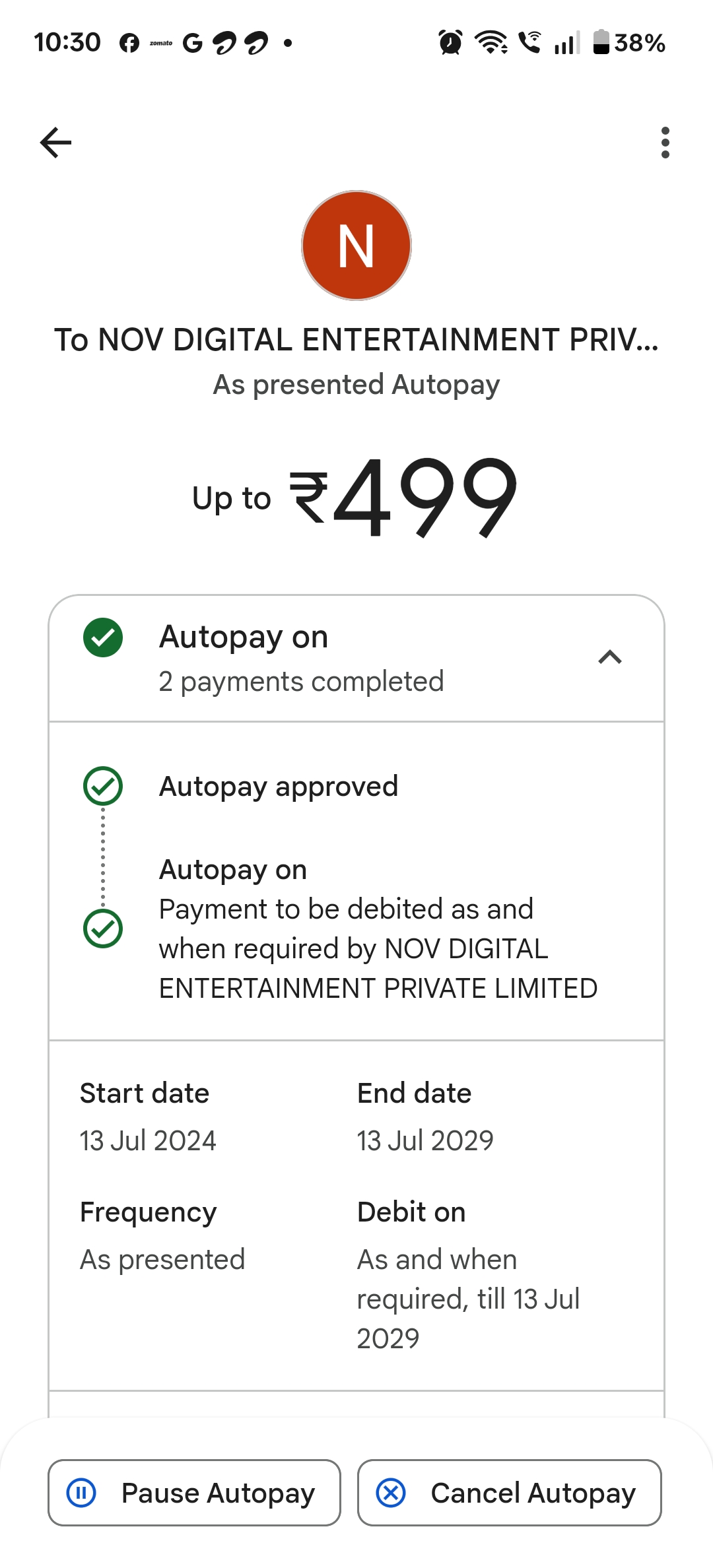Tap the End date 13 Jul 2029
The image size is (713, 1568).
(x=425, y=1140)
